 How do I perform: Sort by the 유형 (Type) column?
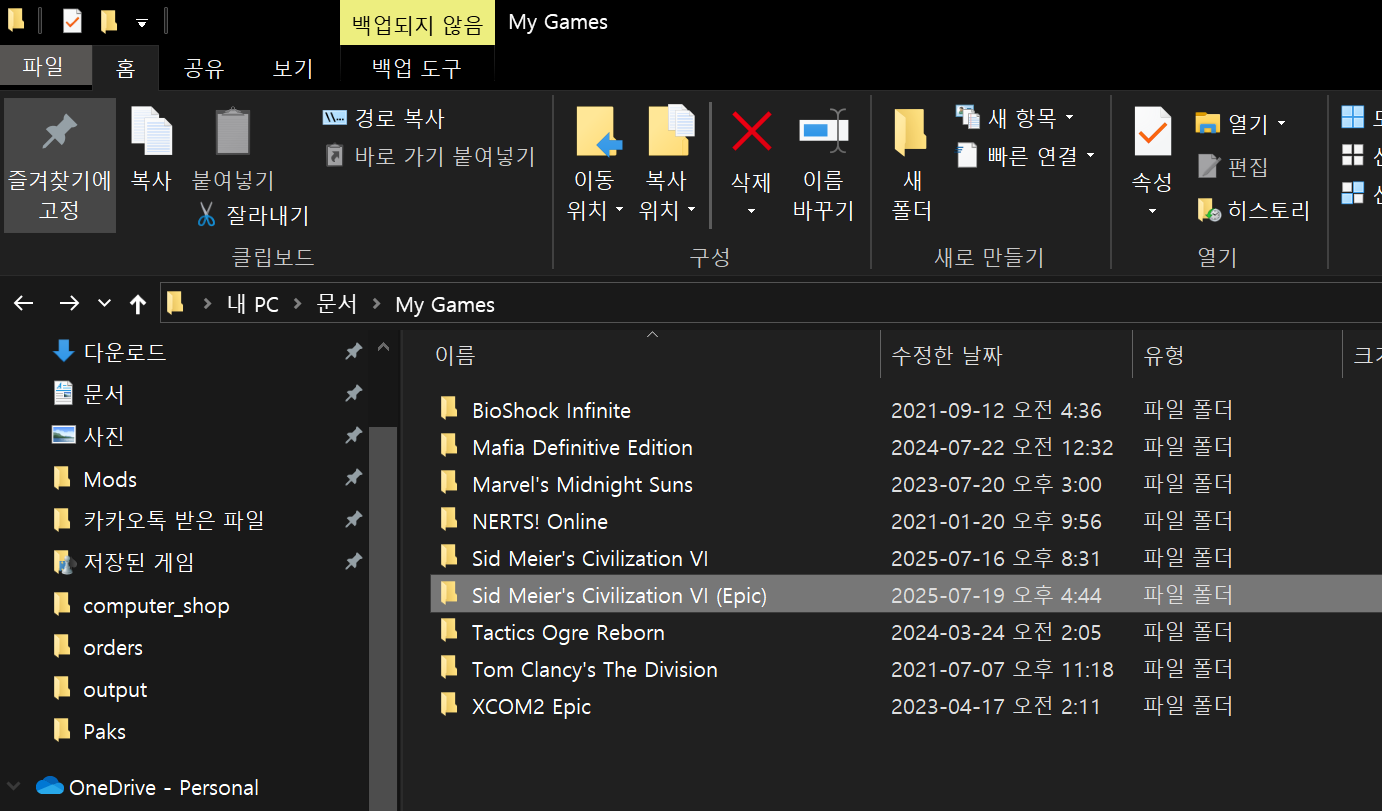coord(1237,355)
